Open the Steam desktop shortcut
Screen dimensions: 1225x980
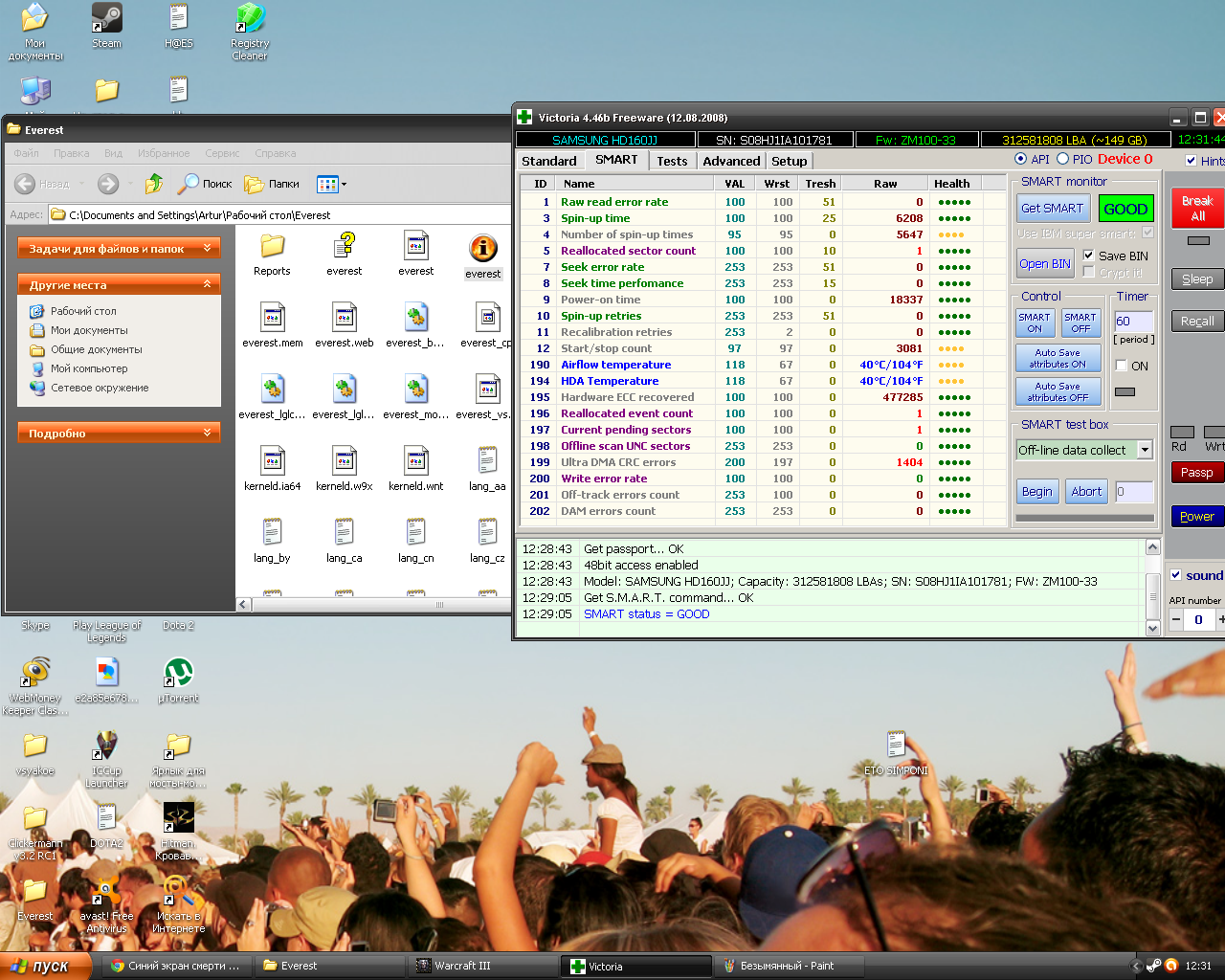coord(106,19)
